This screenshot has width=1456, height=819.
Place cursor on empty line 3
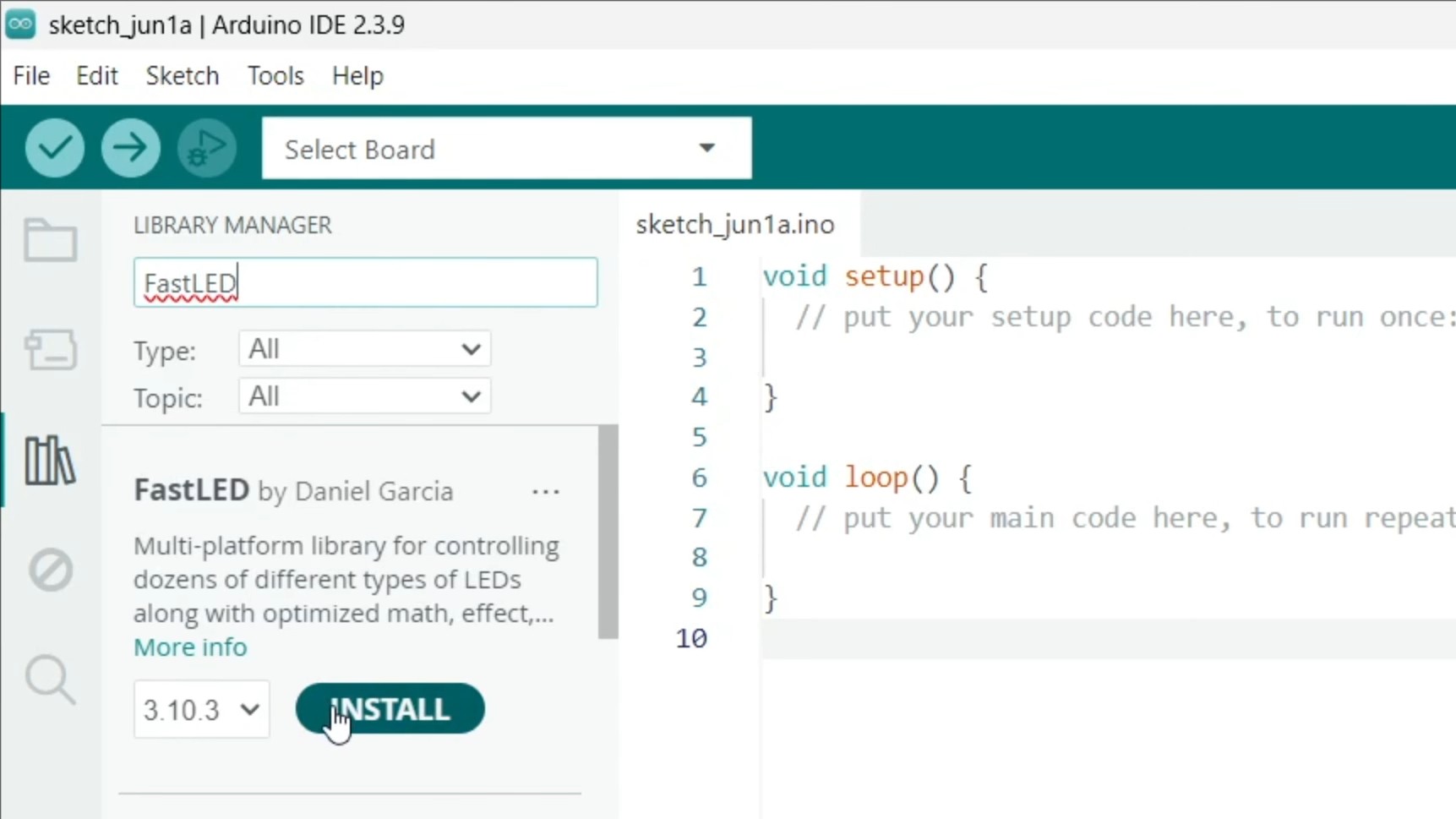[x=1107, y=358]
